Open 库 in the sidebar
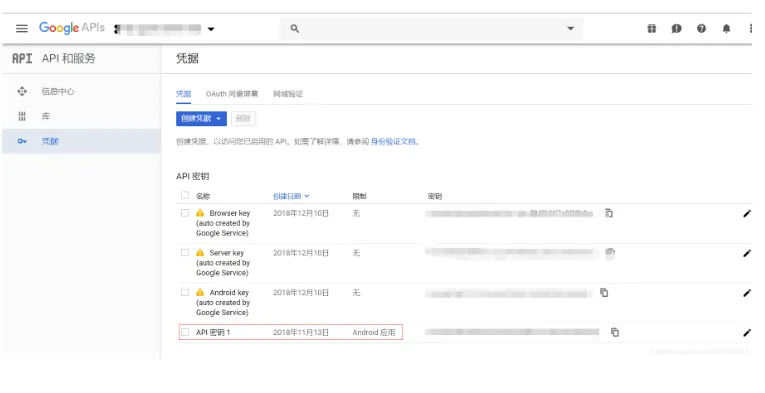The image size is (765, 393). tap(46, 116)
